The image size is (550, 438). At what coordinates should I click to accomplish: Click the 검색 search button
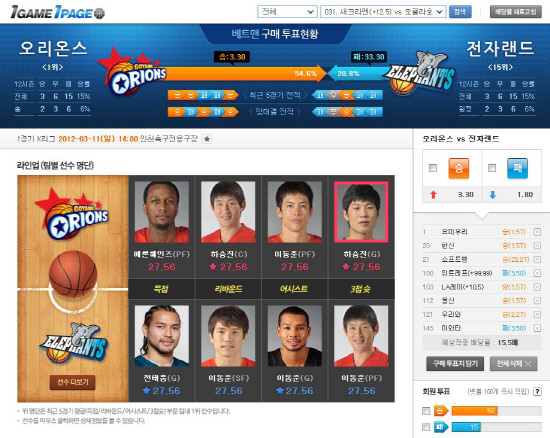point(460,12)
